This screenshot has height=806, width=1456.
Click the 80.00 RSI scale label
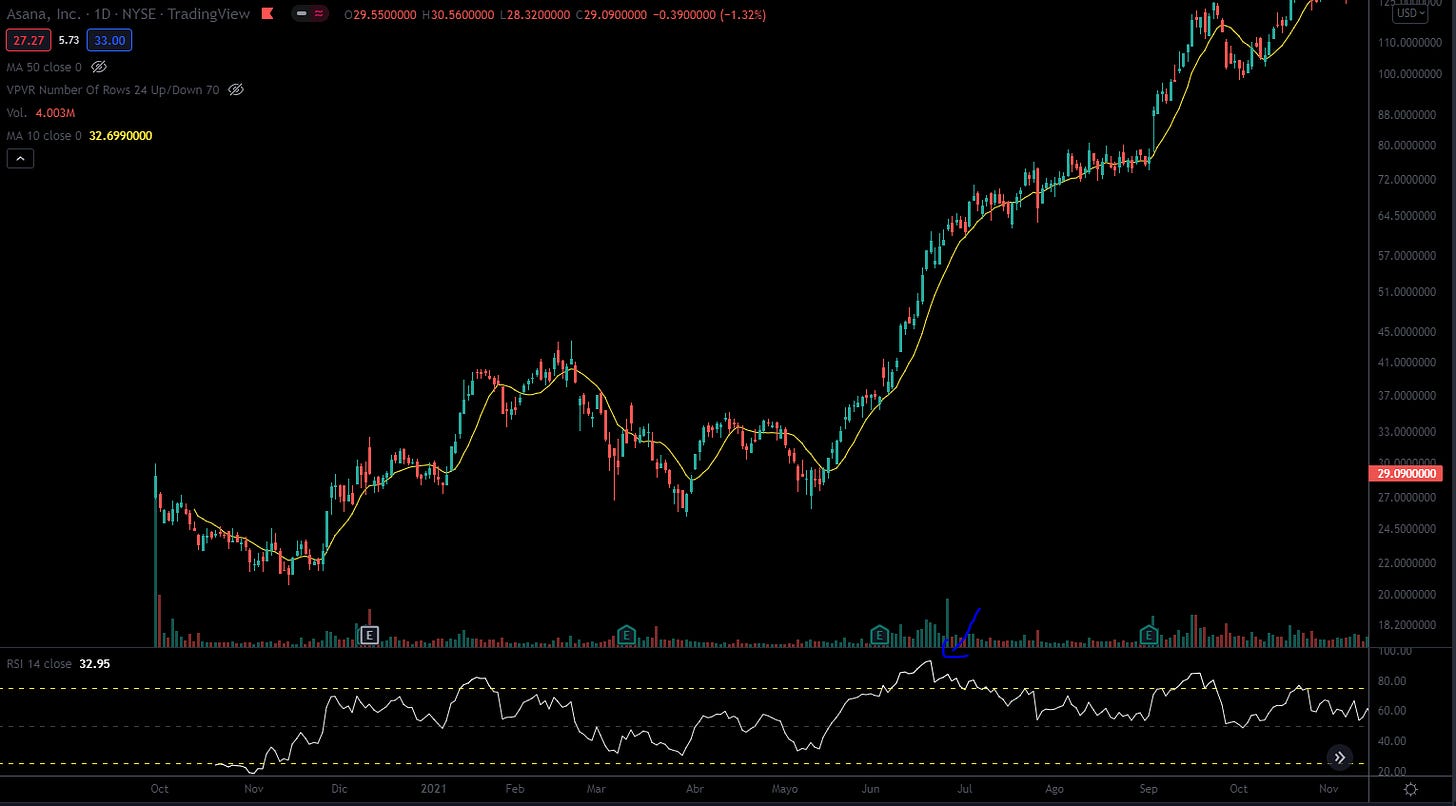(1392, 681)
